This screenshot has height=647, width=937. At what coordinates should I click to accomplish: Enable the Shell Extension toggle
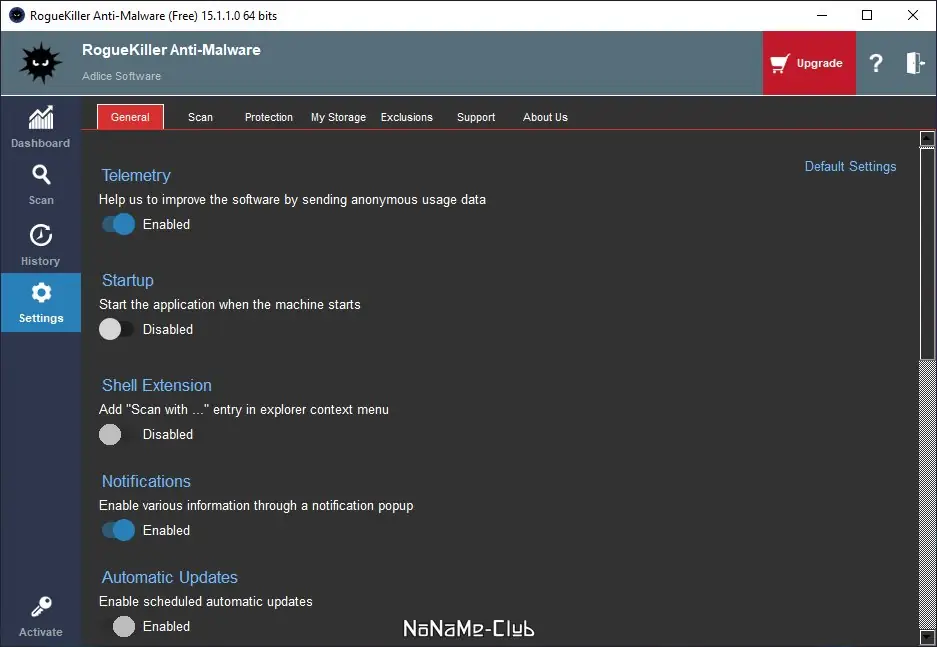point(117,434)
